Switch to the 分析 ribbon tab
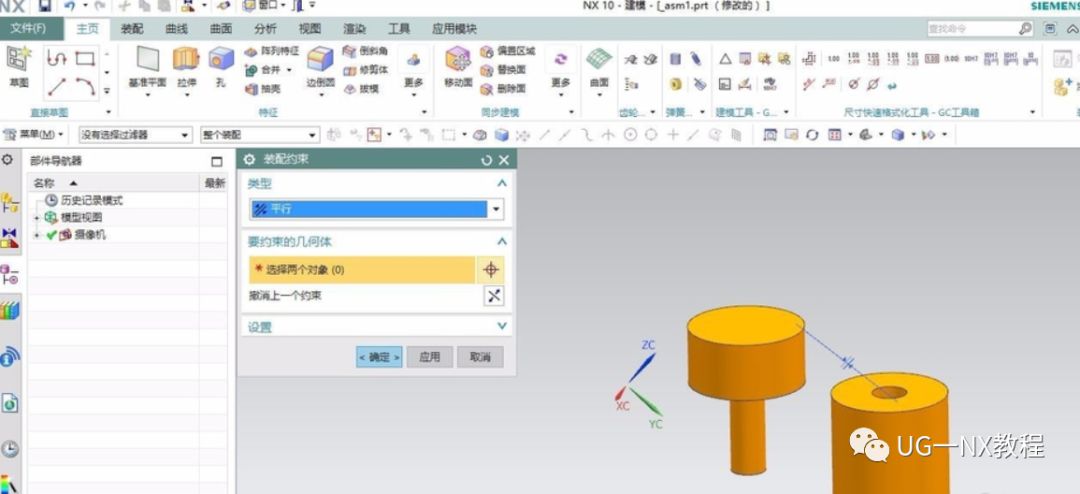The image size is (1080, 494). 265,29
